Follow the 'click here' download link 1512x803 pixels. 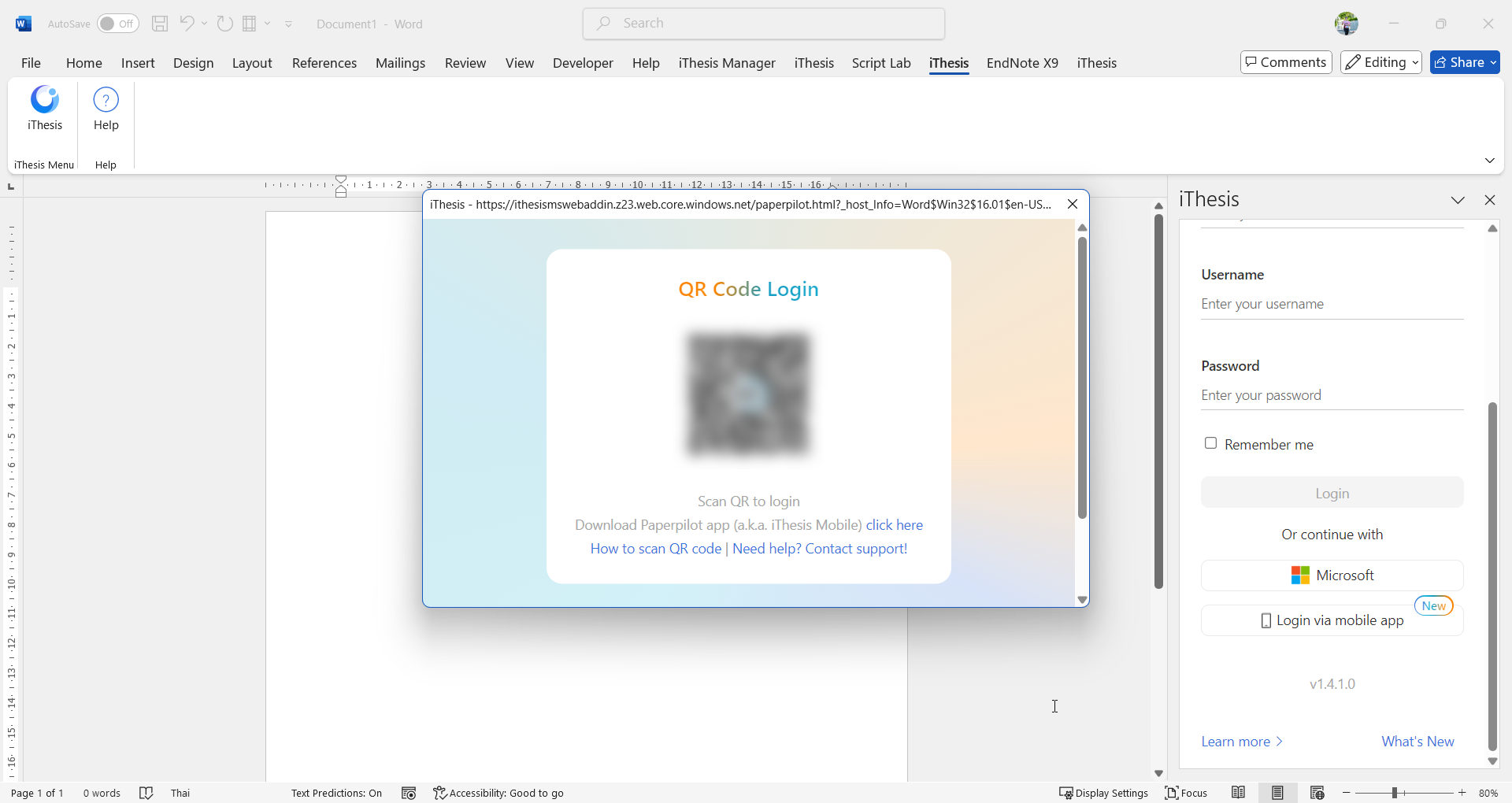(x=895, y=525)
